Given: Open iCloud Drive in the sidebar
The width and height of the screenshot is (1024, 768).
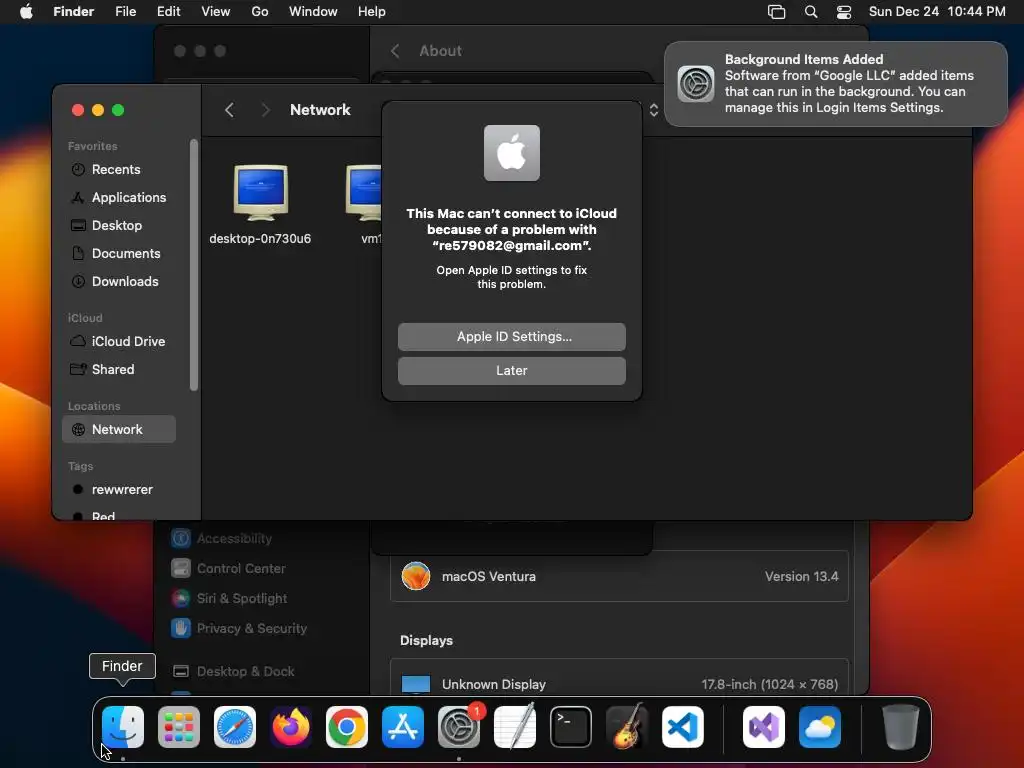Looking at the screenshot, I should pos(119,342).
